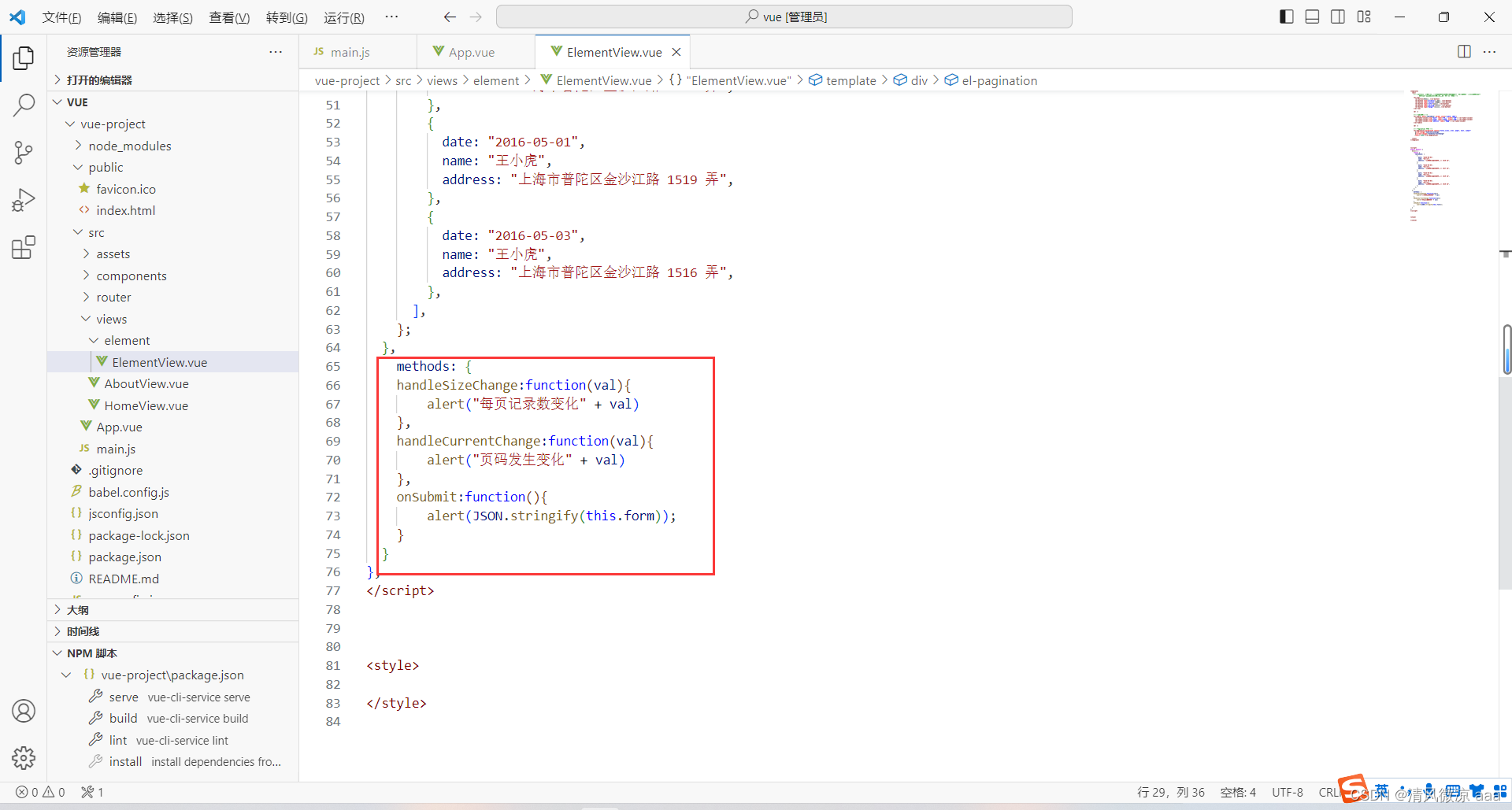Open Source Control view
The height and width of the screenshot is (810, 1512).
[24, 153]
